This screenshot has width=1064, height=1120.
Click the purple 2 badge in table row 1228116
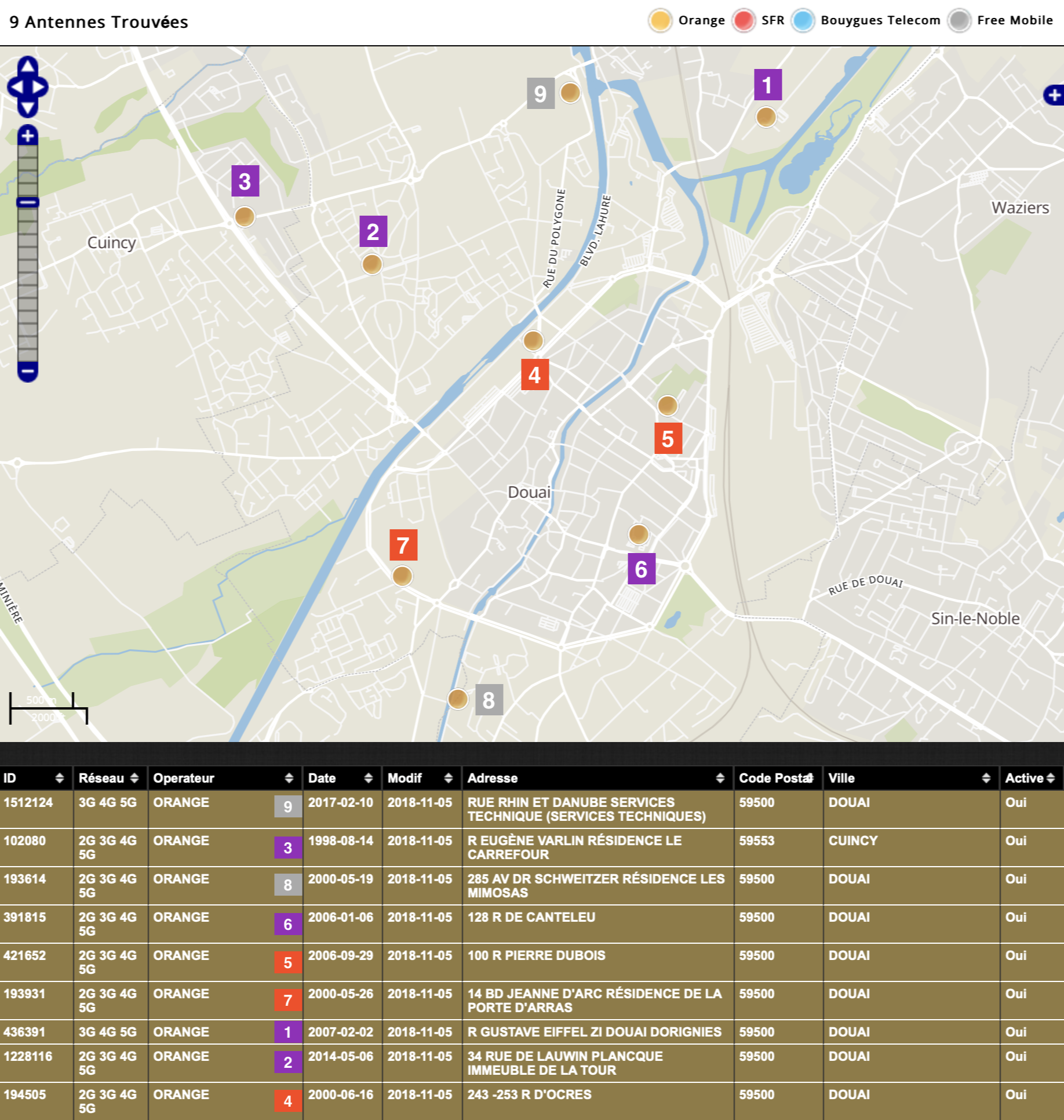coord(288,1063)
